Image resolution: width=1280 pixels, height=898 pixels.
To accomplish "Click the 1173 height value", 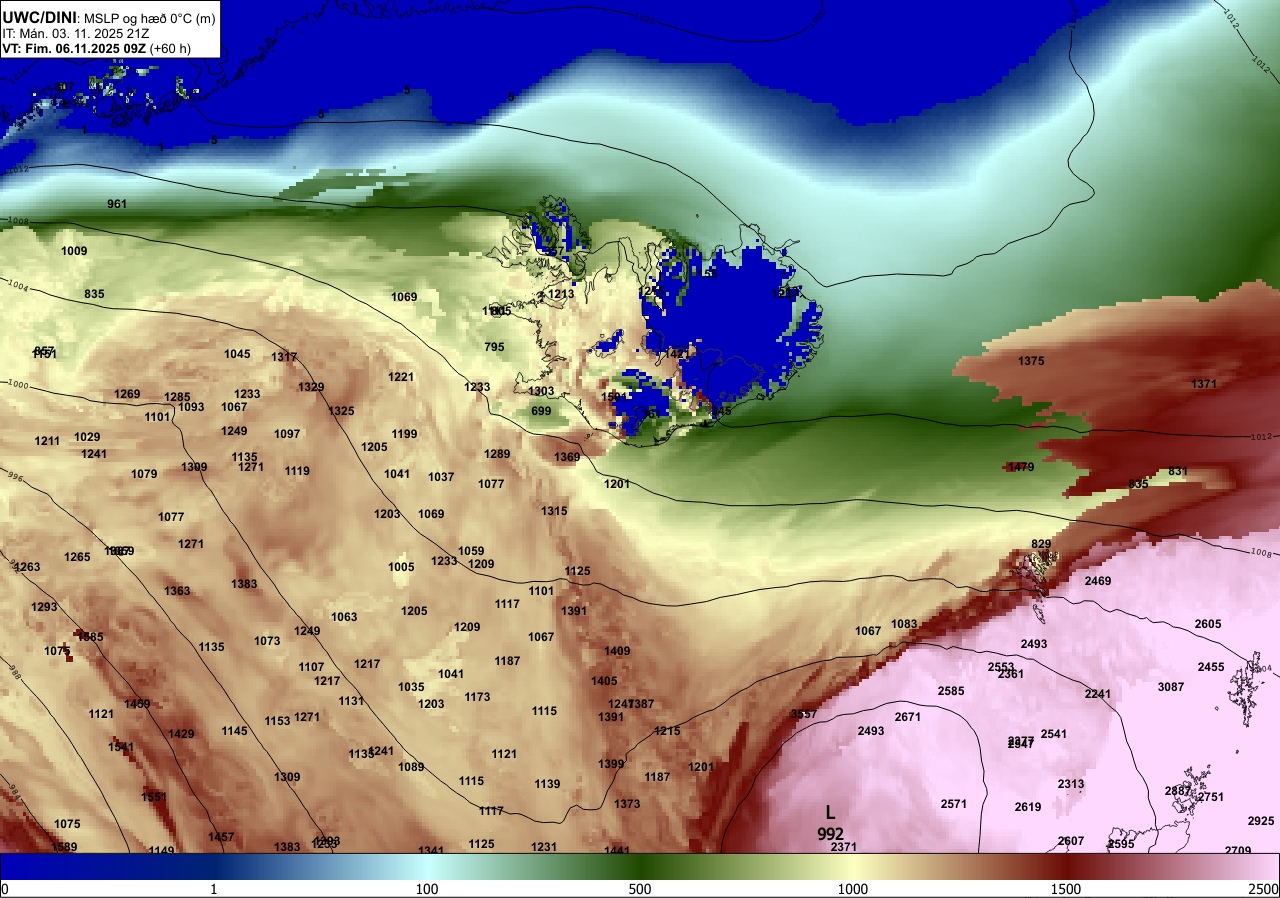I will coord(477,697).
